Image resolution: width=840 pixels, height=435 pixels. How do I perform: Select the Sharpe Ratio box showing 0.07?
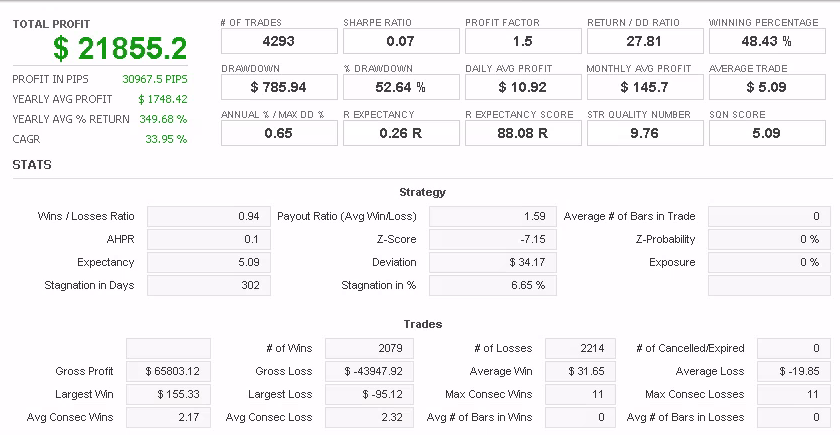(401, 41)
